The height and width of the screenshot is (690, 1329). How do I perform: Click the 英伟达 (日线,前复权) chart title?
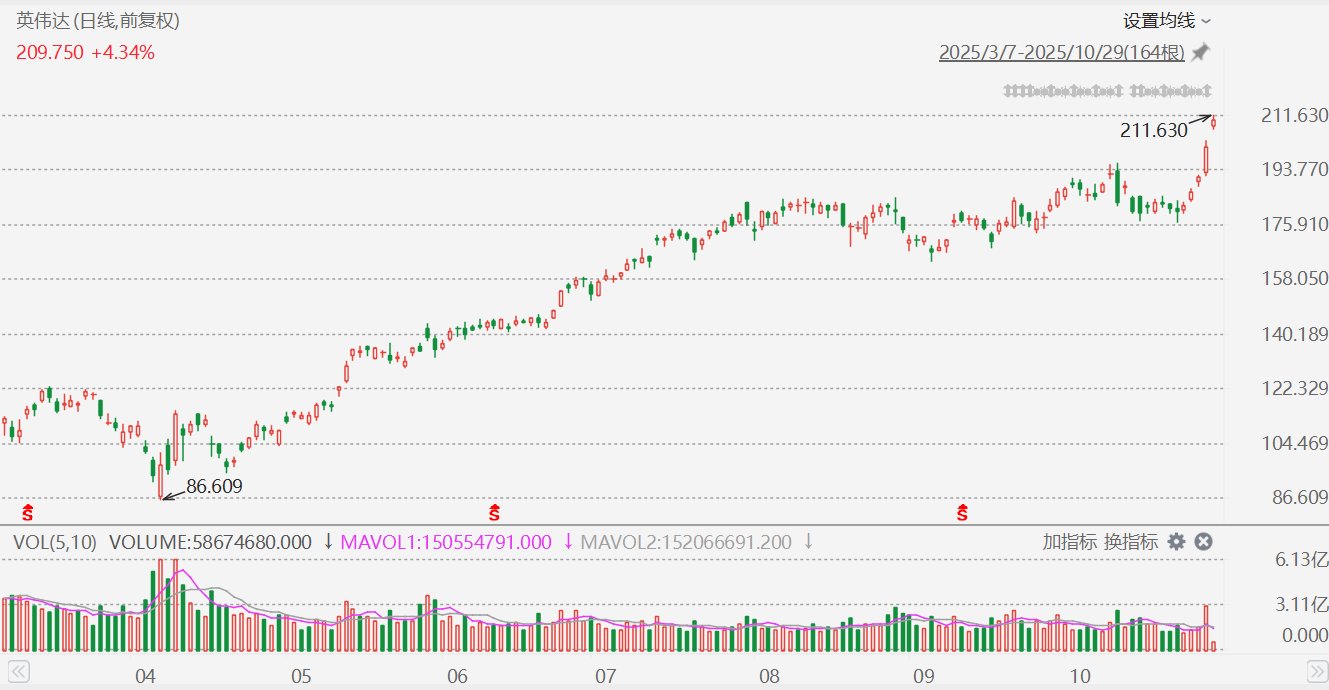point(98,21)
